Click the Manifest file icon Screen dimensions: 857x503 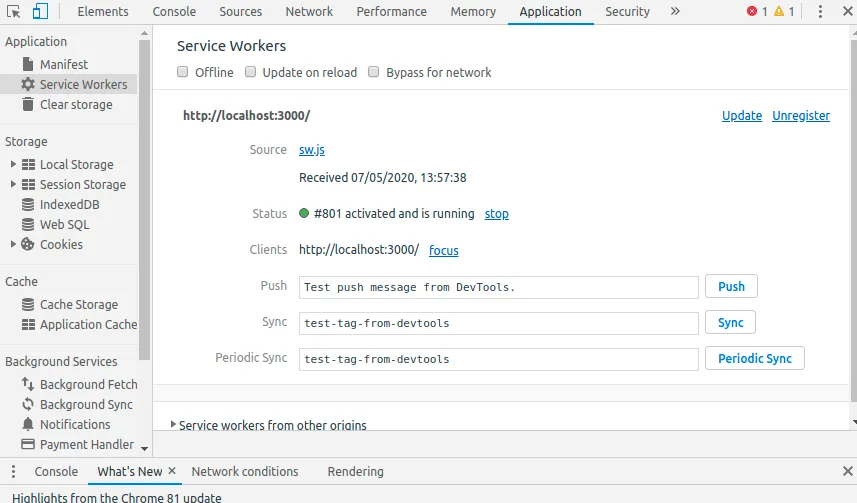point(28,65)
